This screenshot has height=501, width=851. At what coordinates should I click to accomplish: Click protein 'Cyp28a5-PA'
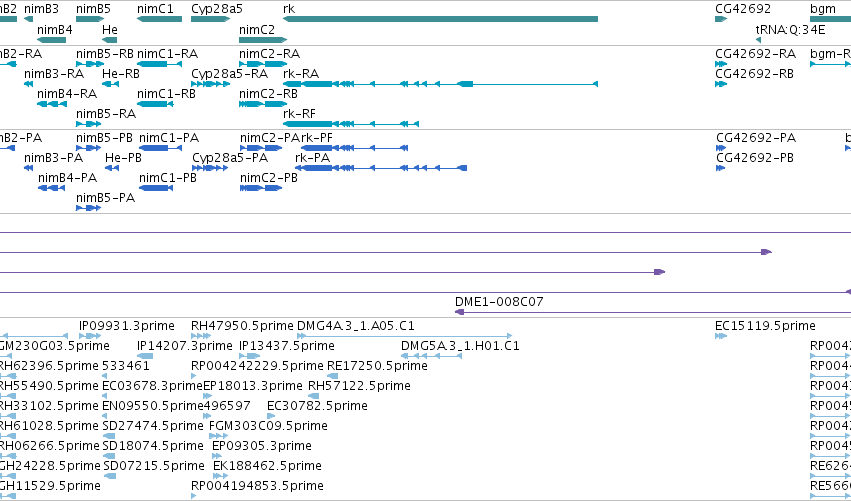point(210,168)
